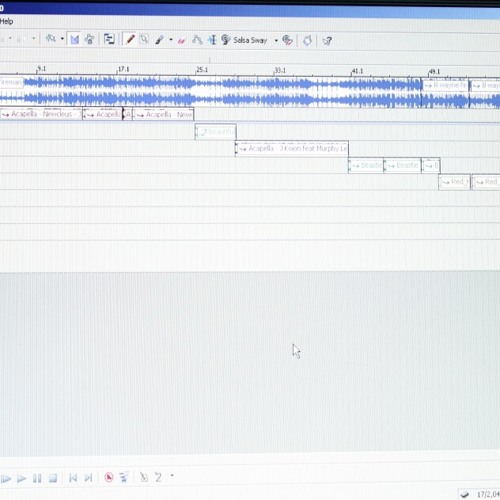The width and height of the screenshot is (500, 500).
Task: Select the pink Erase tool
Action: (x=181, y=40)
